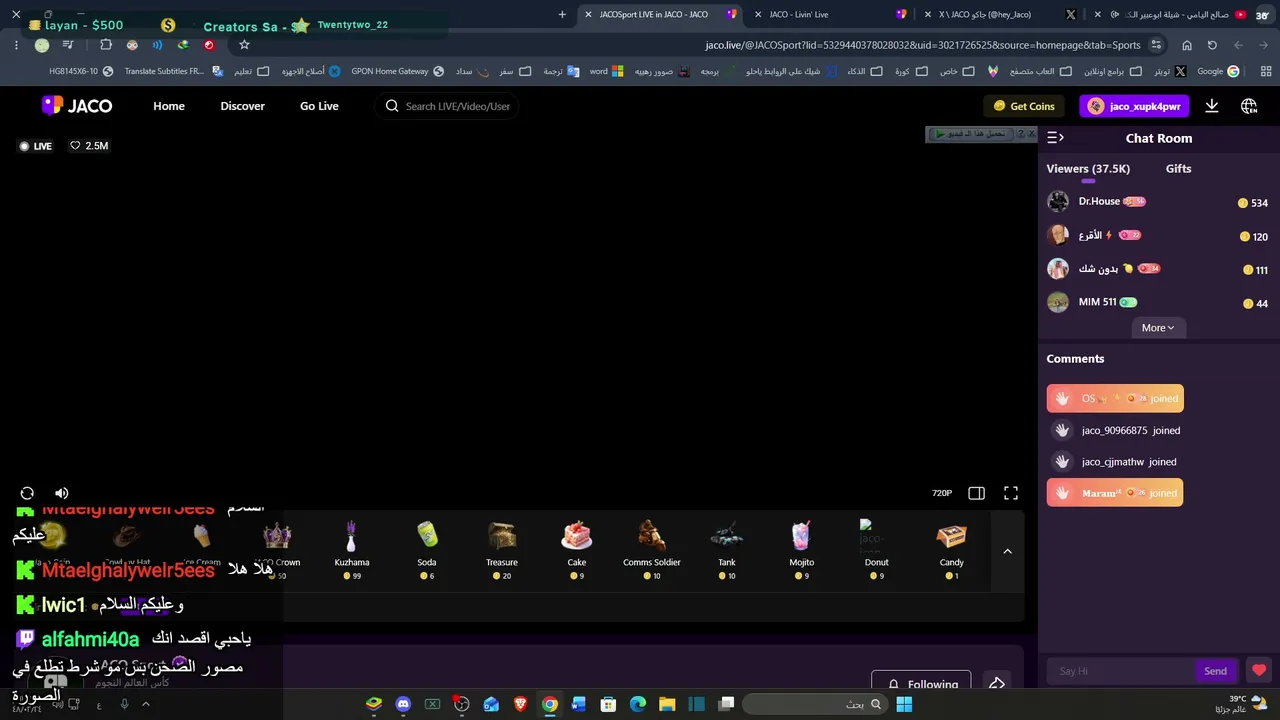Open Microsoft Store from taskbar
The image size is (1280, 720).
pos(608,704)
